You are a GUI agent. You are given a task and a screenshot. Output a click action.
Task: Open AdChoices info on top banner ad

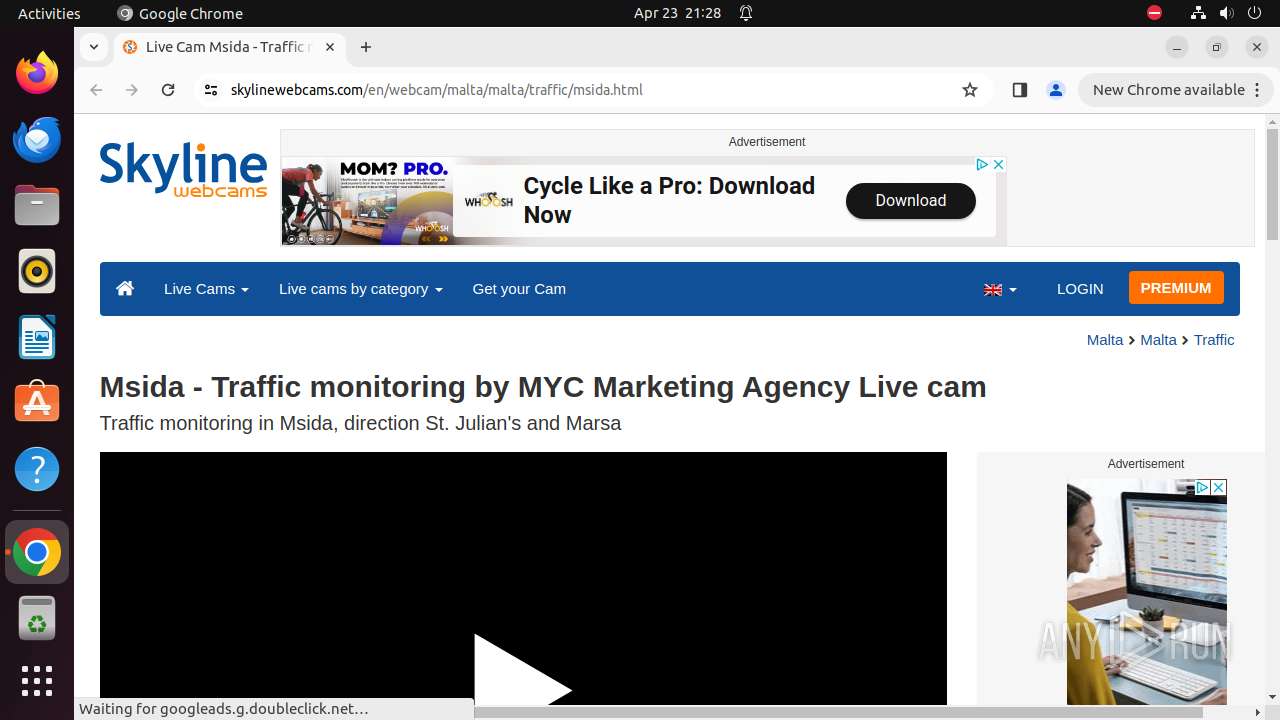pyautogui.click(x=983, y=164)
